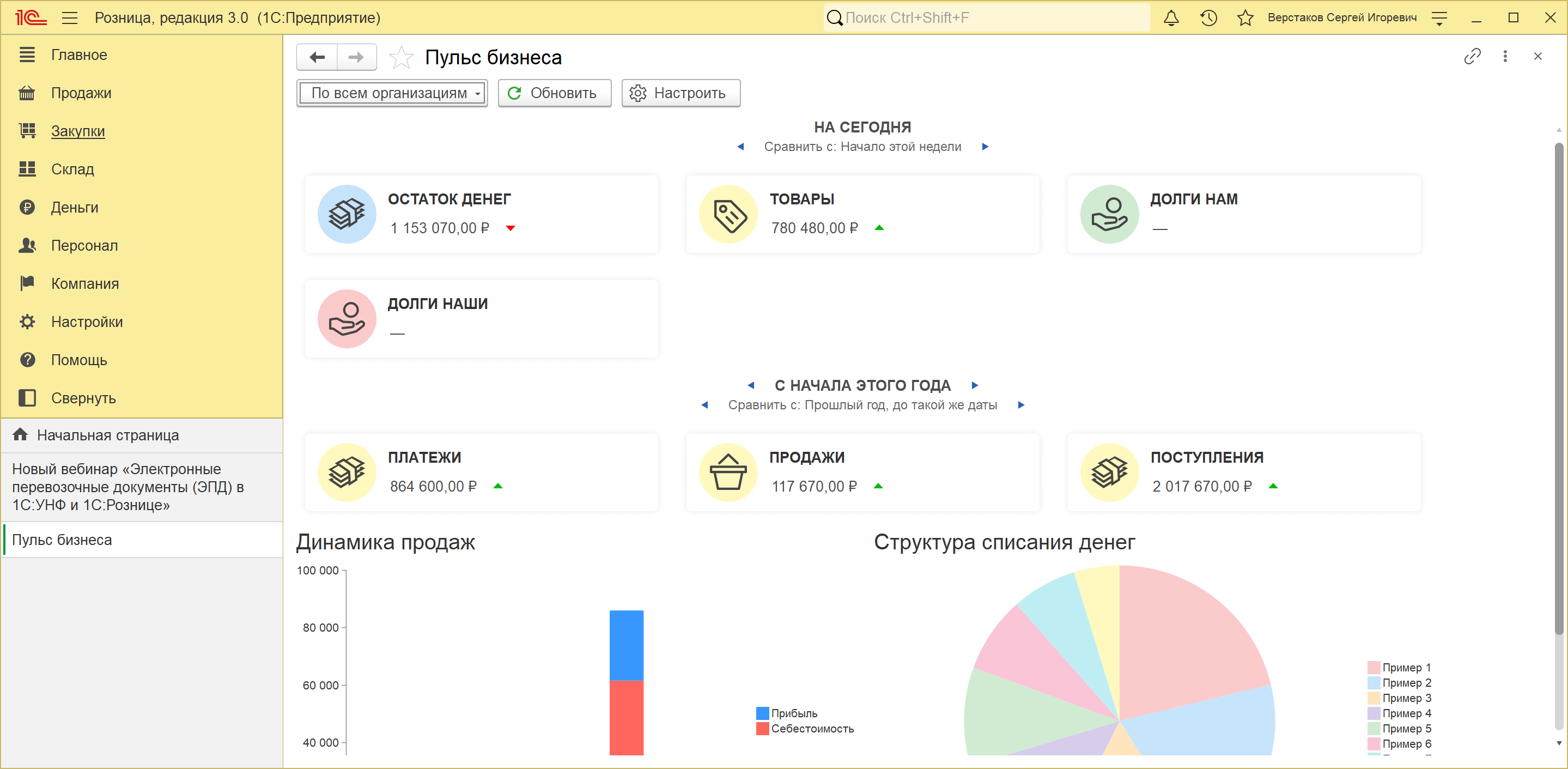Select the Пульс бизнеса open window tab
Viewport: 1568px width, 769px height.
coord(142,540)
